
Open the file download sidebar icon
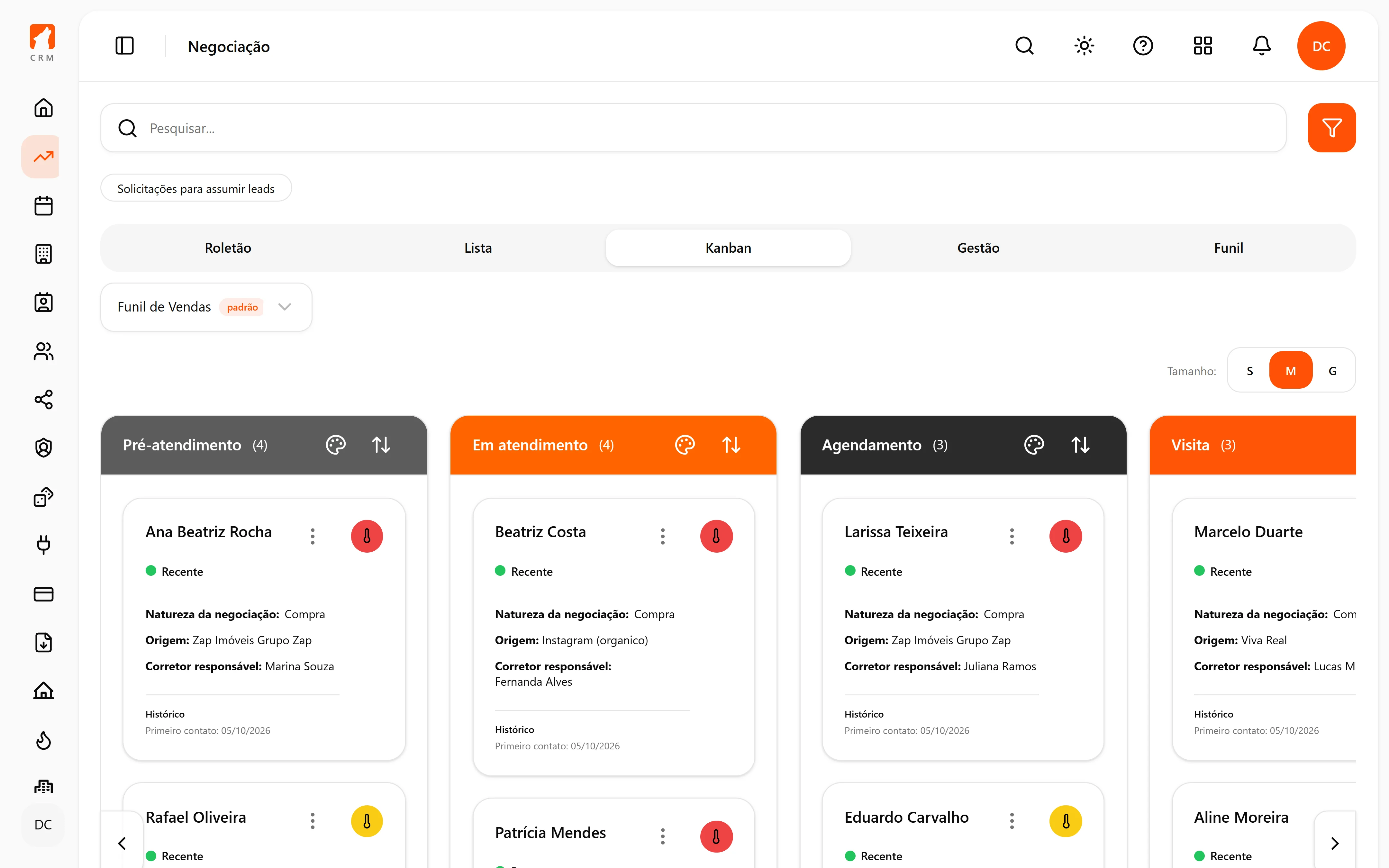pos(43,642)
